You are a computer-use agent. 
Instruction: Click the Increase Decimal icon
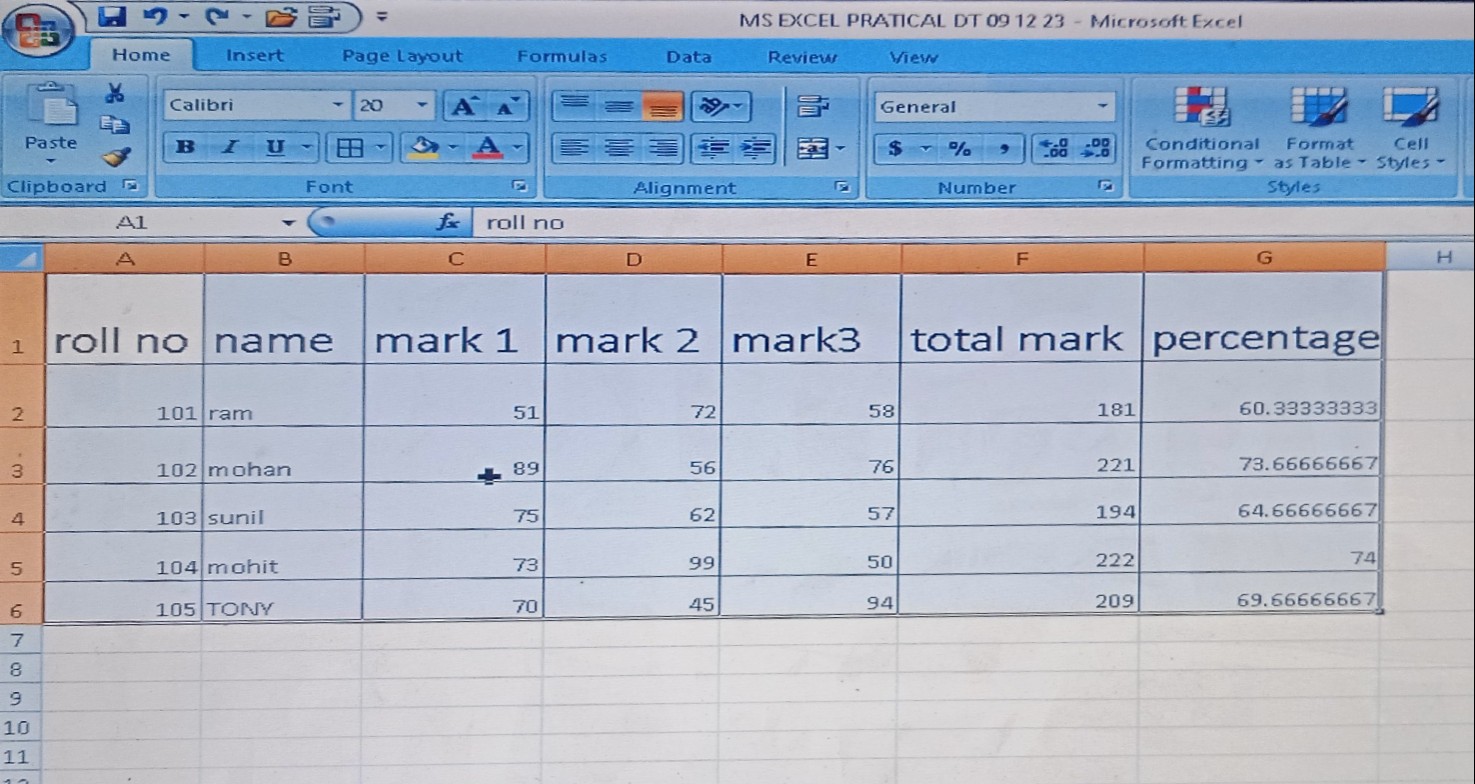1054,149
